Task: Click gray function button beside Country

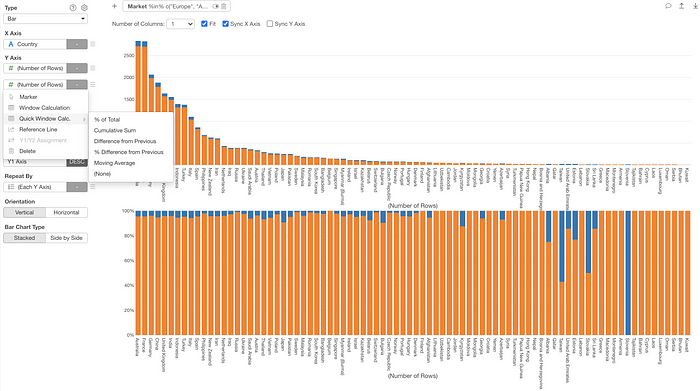Action: point(77,44)
